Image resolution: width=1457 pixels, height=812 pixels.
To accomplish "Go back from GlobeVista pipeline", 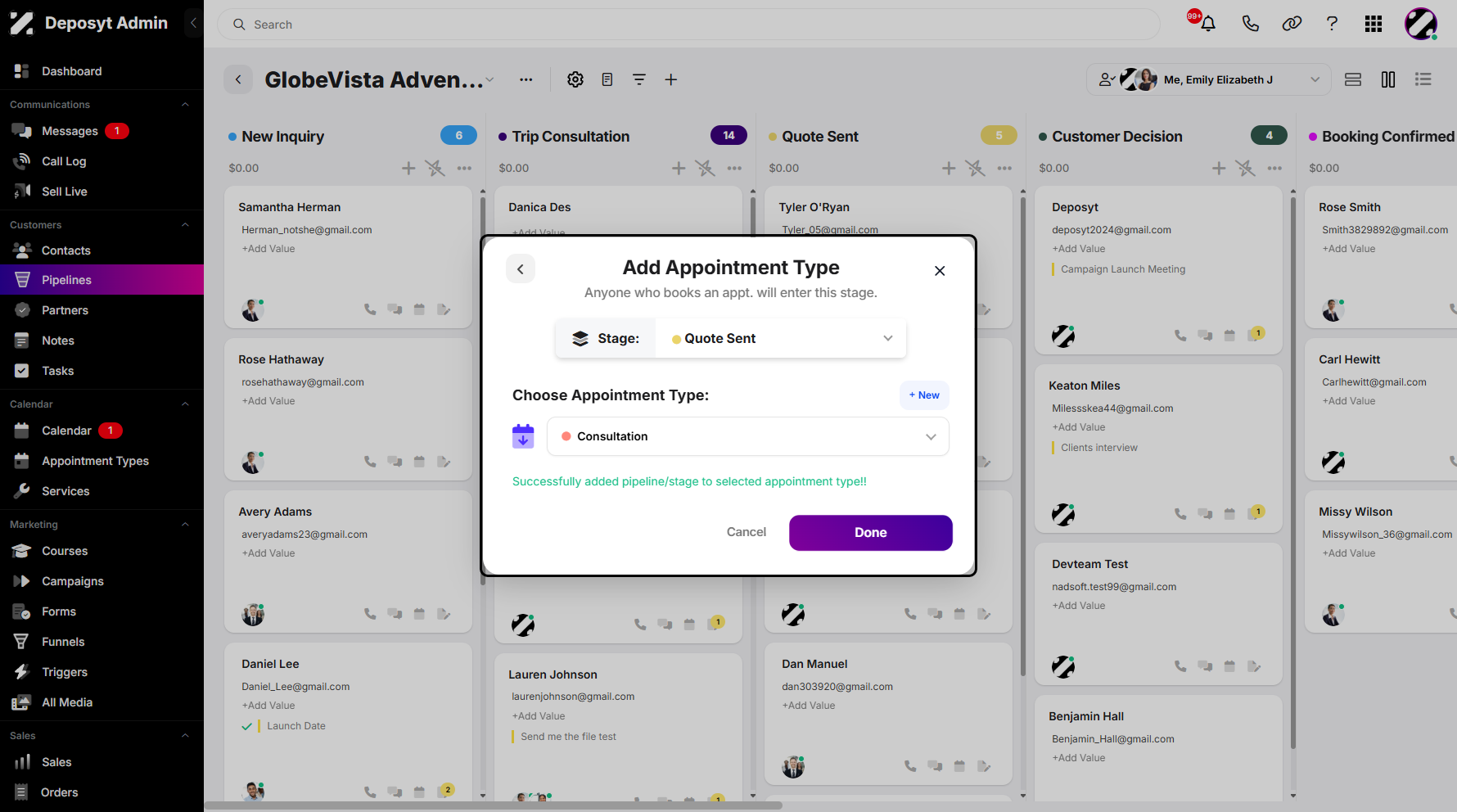I will [238, 79].
